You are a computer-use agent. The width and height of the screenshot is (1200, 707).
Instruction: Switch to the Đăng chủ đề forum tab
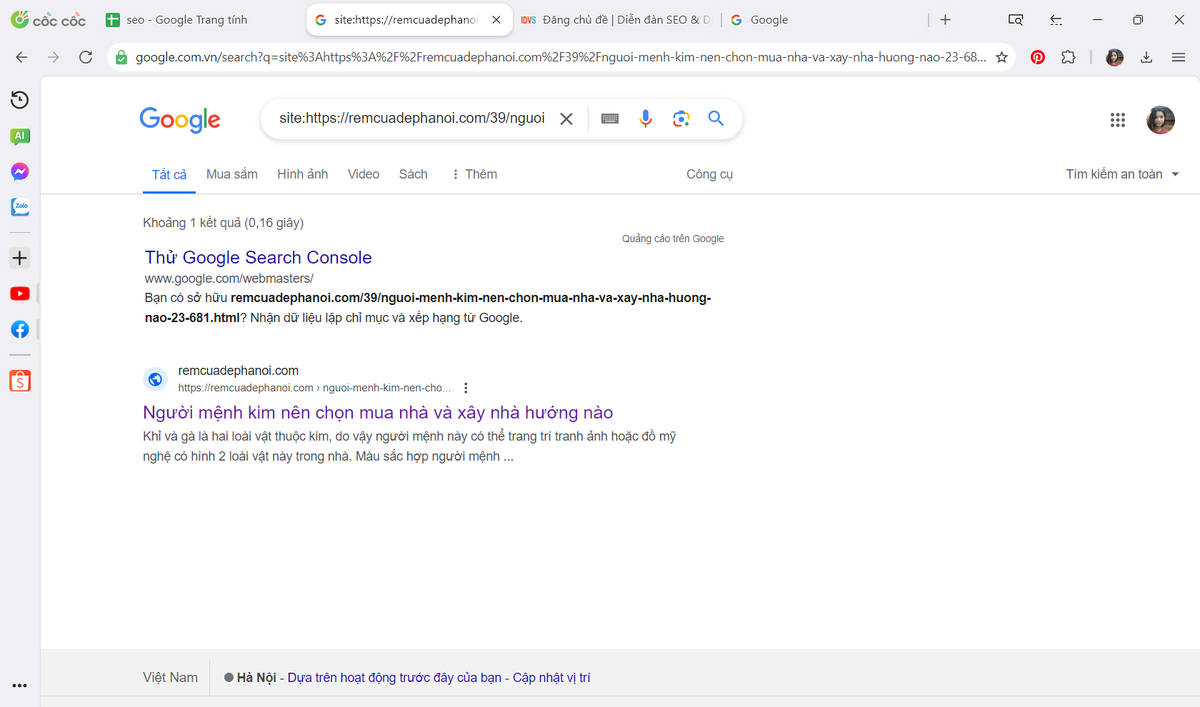point(613,19)
